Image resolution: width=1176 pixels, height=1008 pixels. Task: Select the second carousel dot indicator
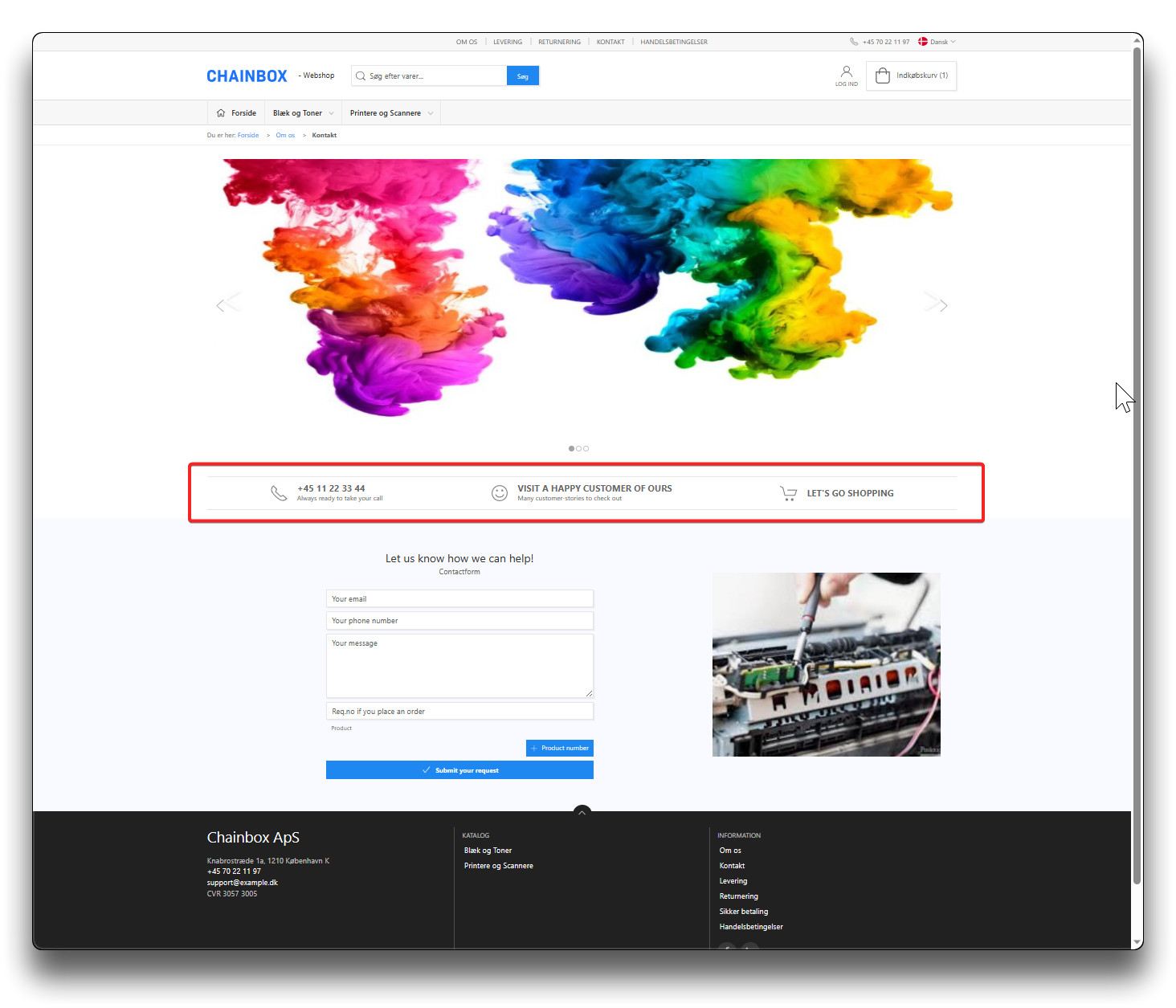[578, 449]
